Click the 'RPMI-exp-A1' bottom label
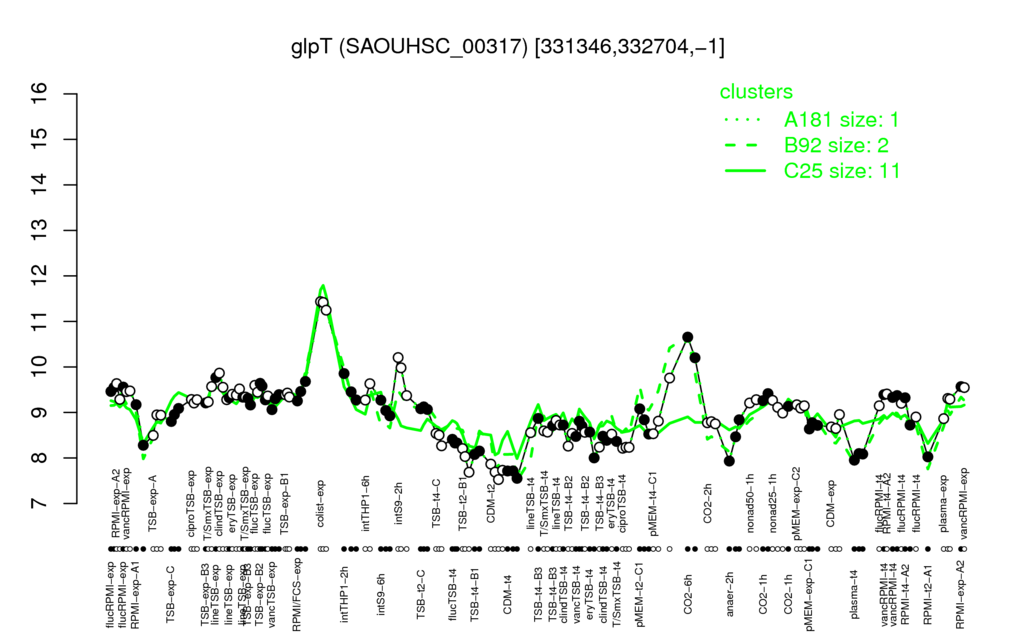This screenshot has height=640, width=1024. pyautogui.click(x=135, y=595)
